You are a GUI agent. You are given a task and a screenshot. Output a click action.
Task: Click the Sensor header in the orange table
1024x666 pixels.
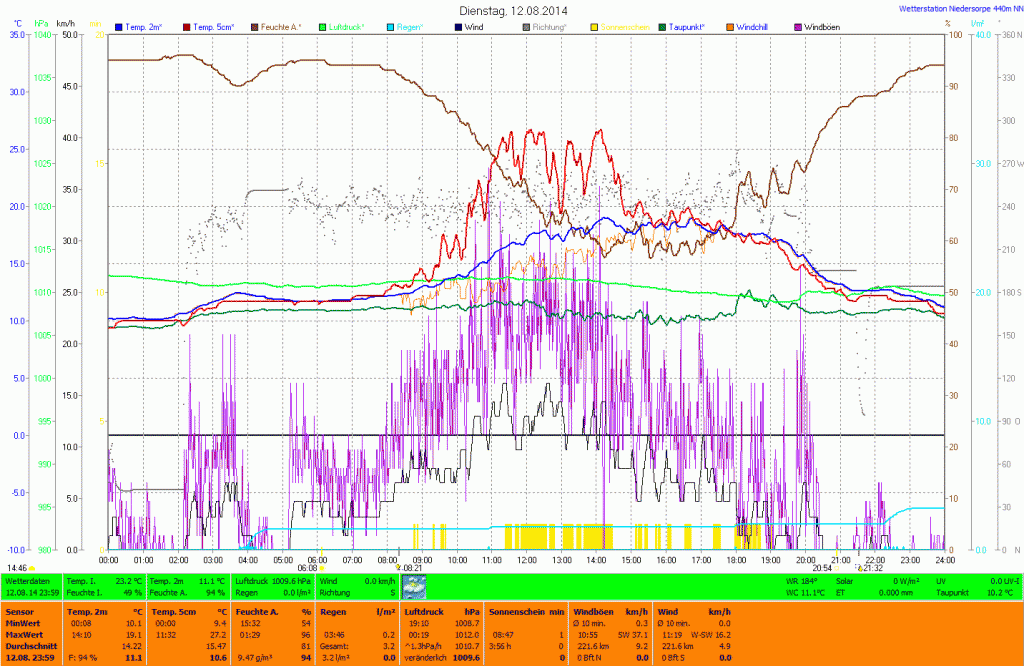coord(19,609)
